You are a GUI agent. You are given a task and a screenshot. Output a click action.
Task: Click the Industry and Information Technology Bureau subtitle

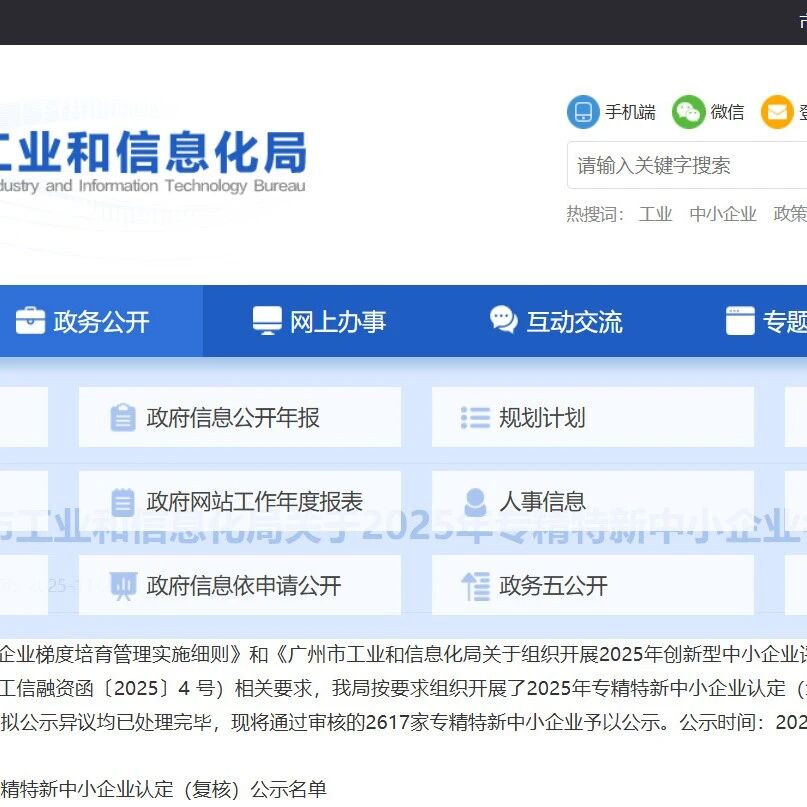tap(152, 186)
